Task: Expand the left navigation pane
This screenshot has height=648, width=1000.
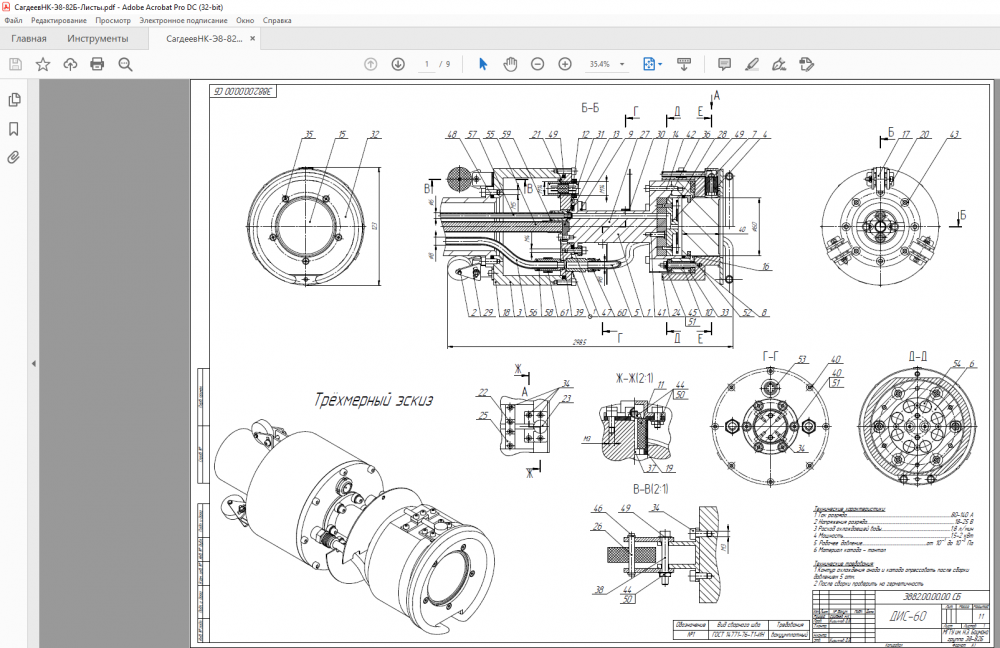Action: (x=33, y=363)
